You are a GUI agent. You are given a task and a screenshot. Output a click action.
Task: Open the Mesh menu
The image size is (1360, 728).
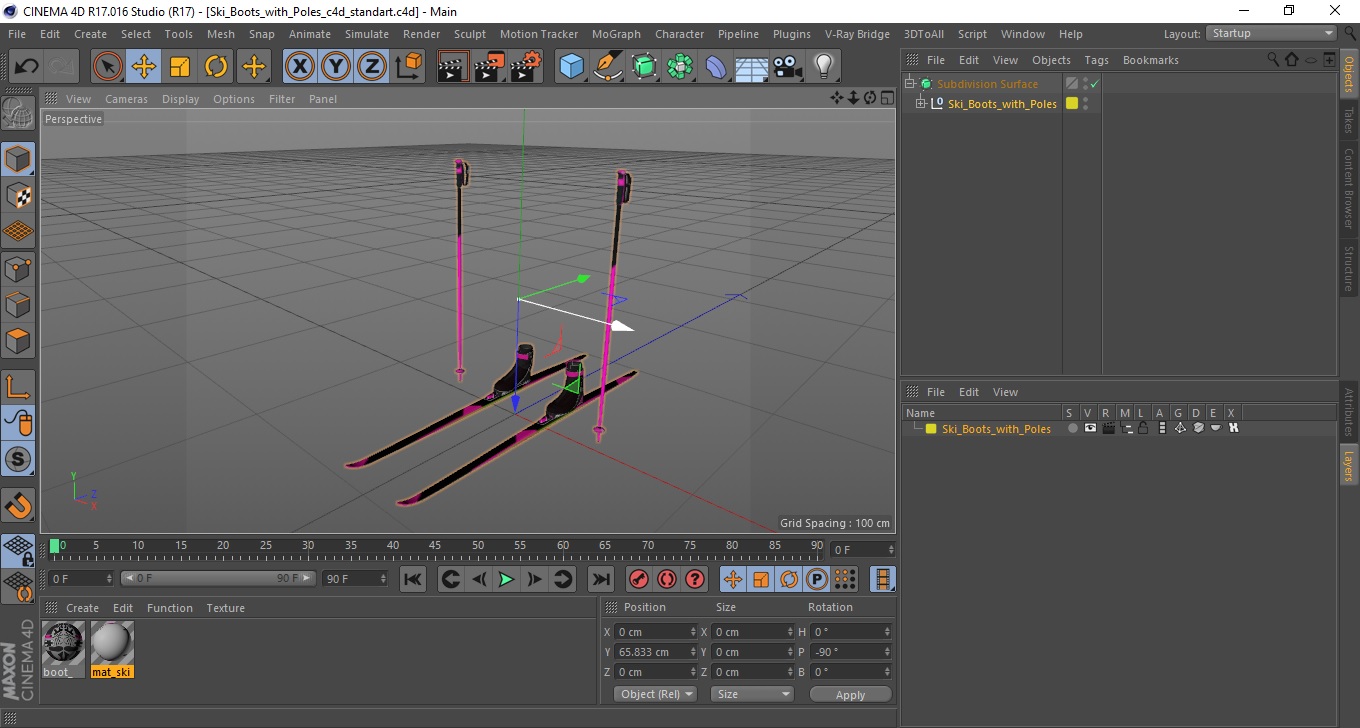[x=220, y=34]
